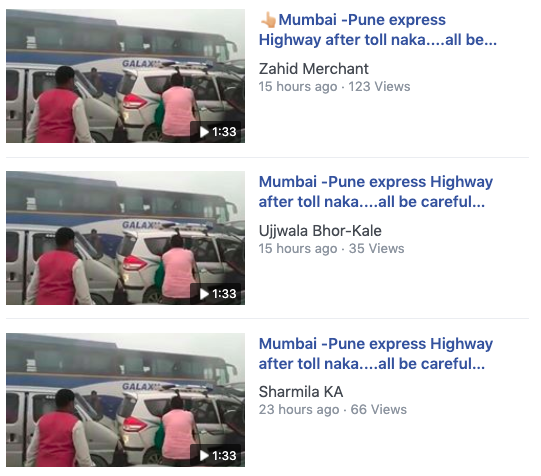Play the first video via its 1:33 play icon
The height and width of the screenshot is (476, 541).
click(205, 132)
